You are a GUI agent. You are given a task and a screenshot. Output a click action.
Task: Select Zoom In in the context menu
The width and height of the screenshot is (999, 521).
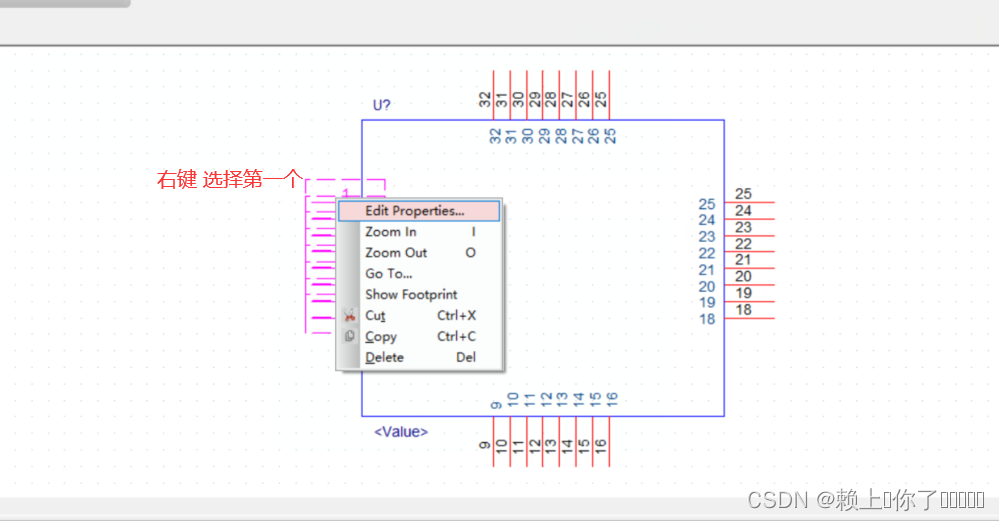(419, 232)
